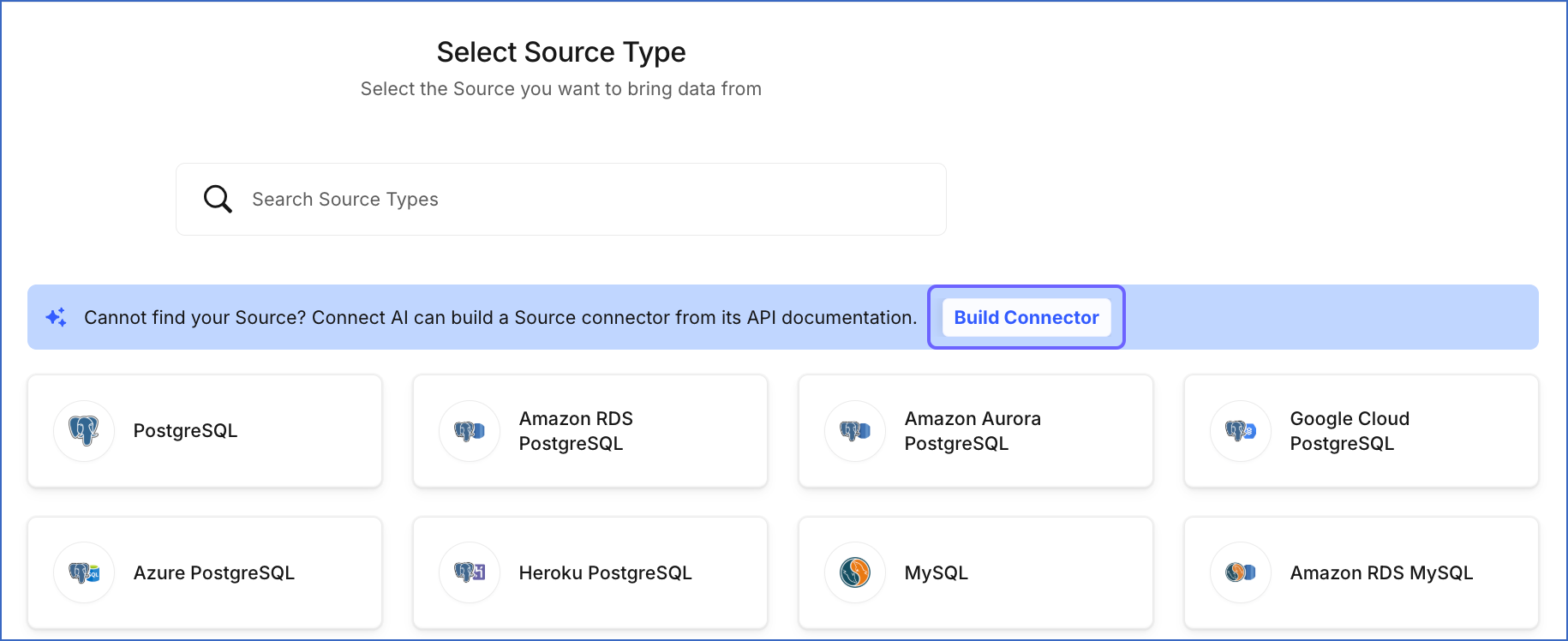Click the Amazon RDS PostgreSQL icon
The image size is (1568, 641).
tap(470, 430)
